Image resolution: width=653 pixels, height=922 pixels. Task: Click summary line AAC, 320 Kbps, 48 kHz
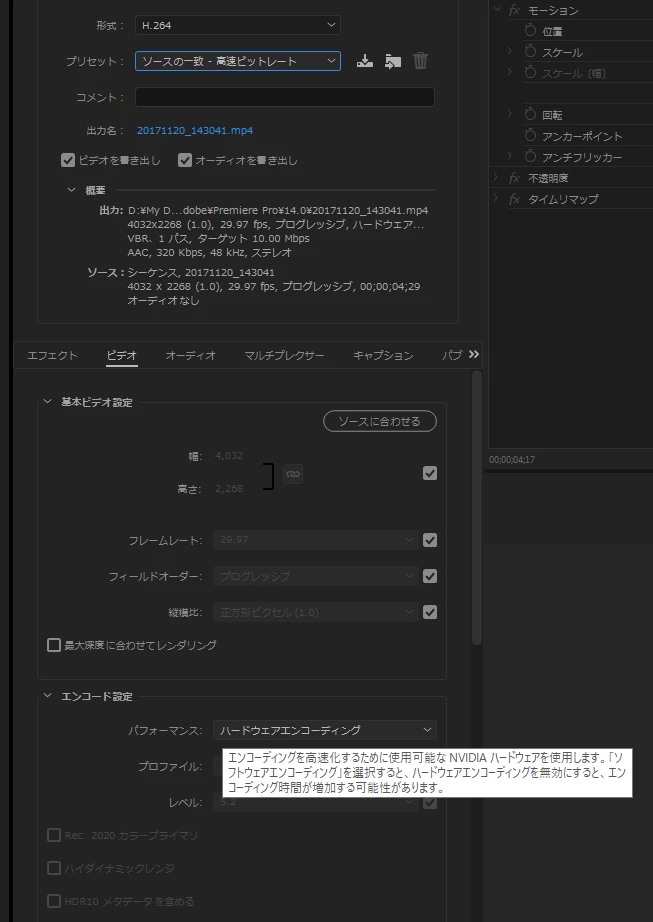(209, 252)
